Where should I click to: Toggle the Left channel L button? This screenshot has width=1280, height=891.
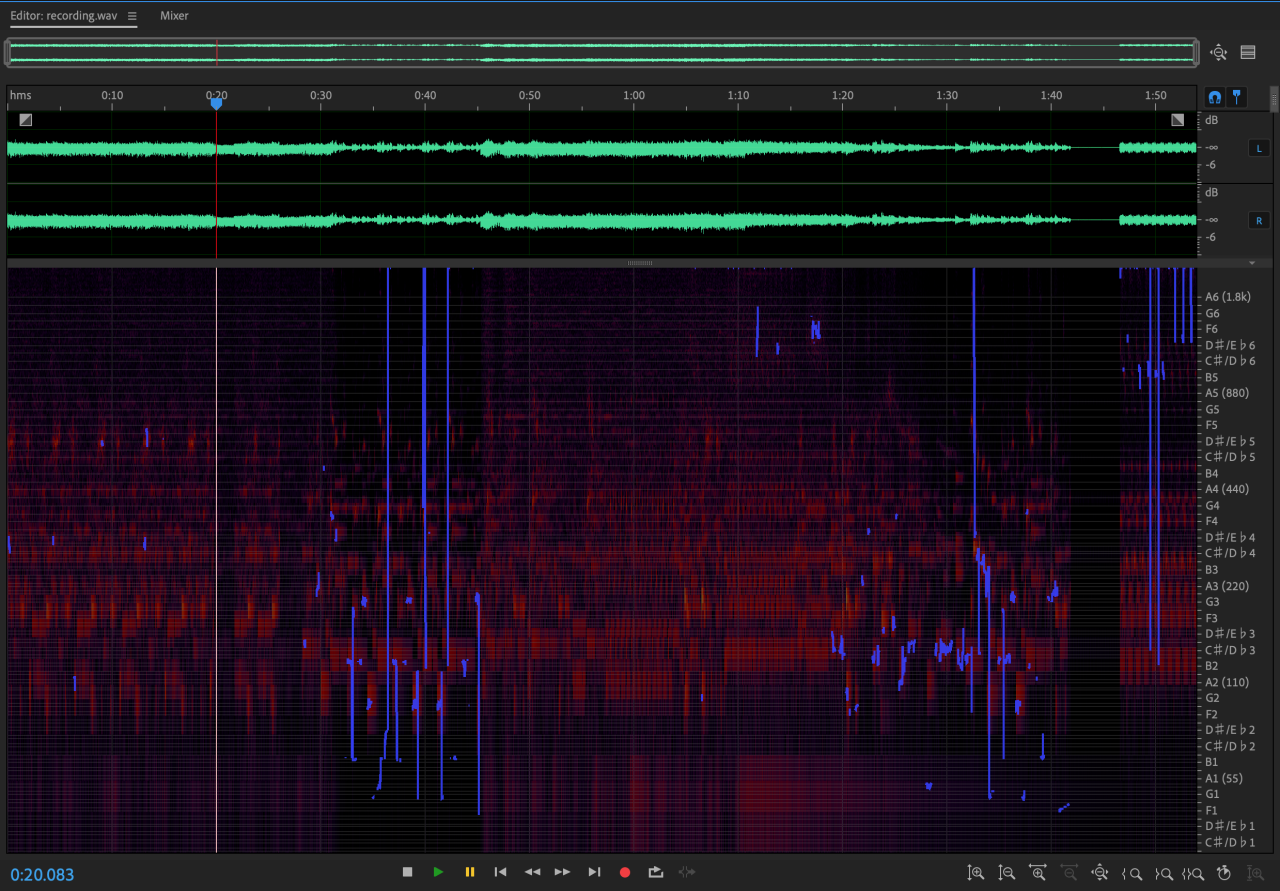(x=1259, y=148)
